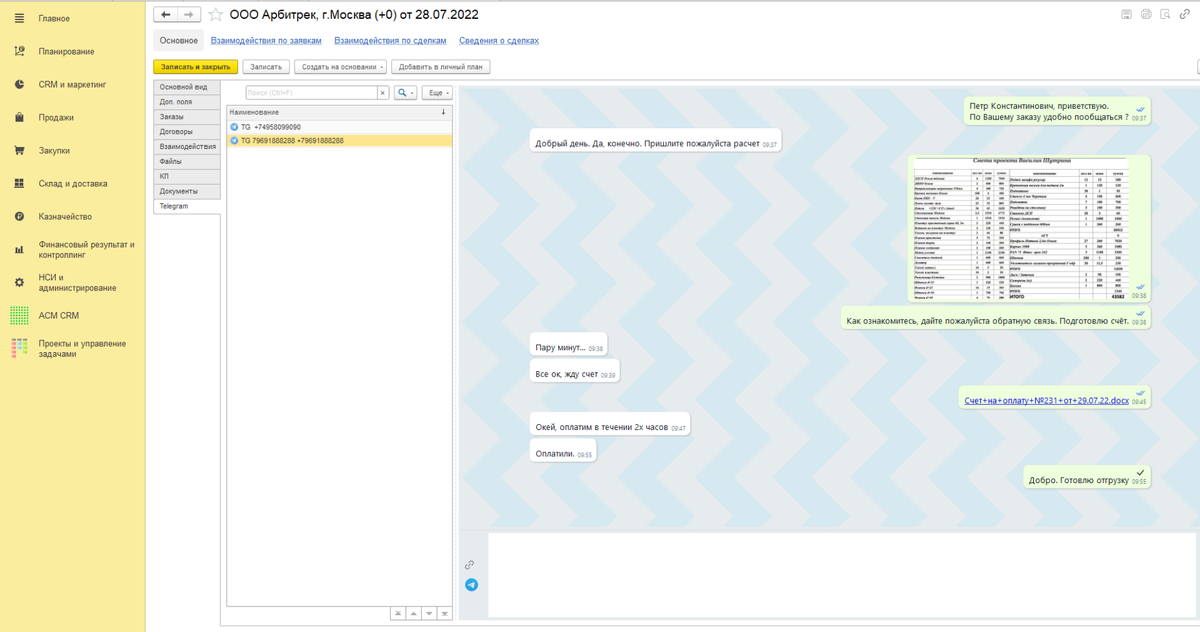This screenshot has width=1200, height=632.
Task: Click the Склад и доставка grid icon
Action: [19, 183]
